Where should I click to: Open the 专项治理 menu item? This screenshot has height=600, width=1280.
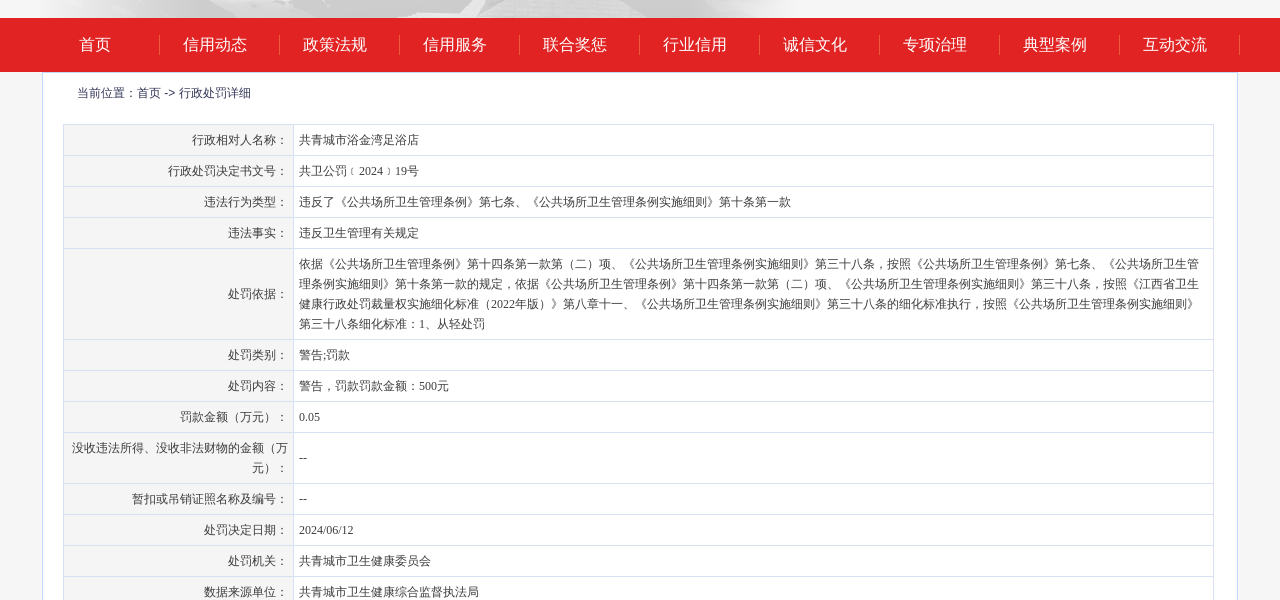[935, 45]
